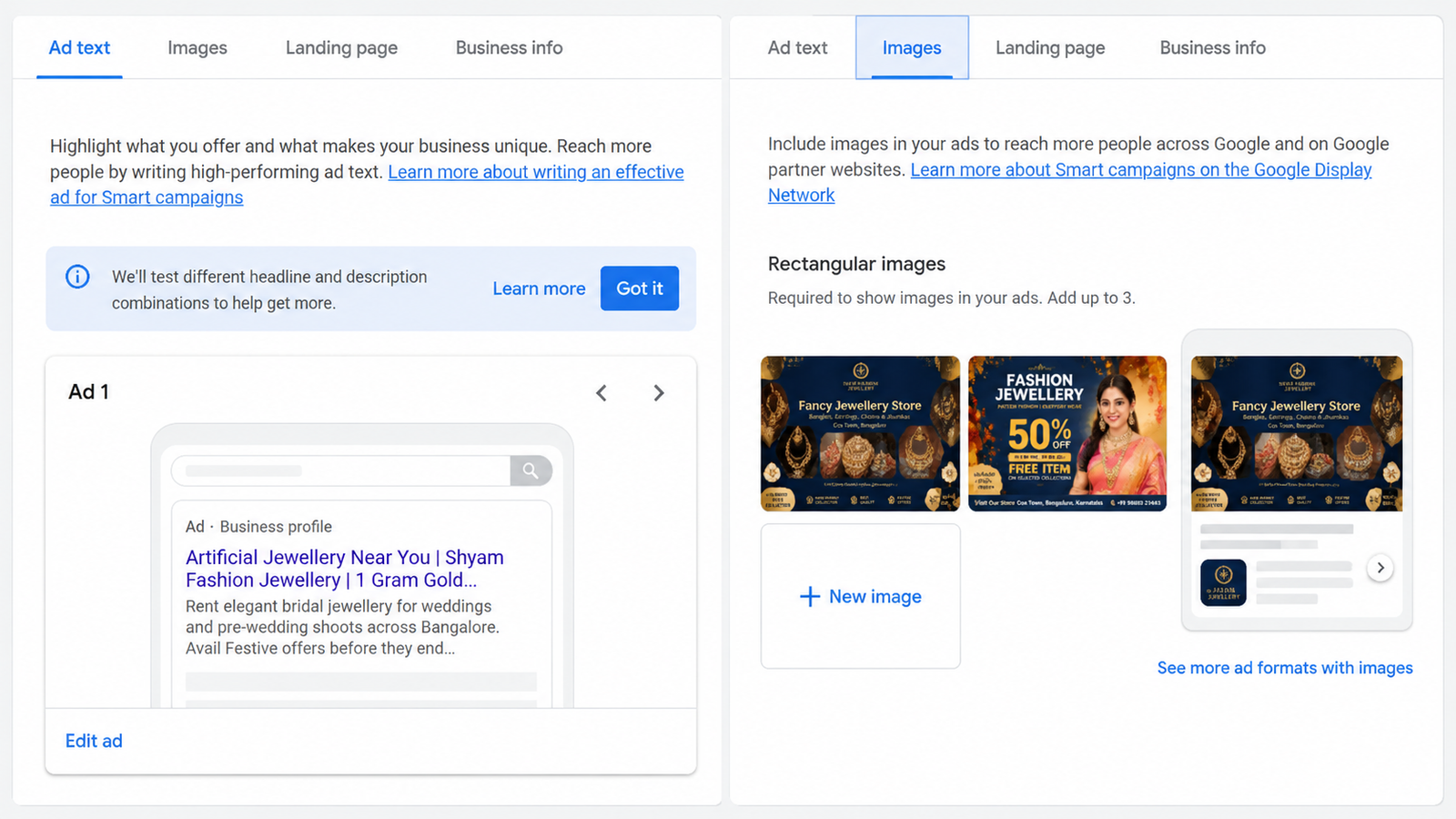This screenshot has width=1456, height=819.
Task: Click the Rectangular images heading
Action: click(856, 264)
